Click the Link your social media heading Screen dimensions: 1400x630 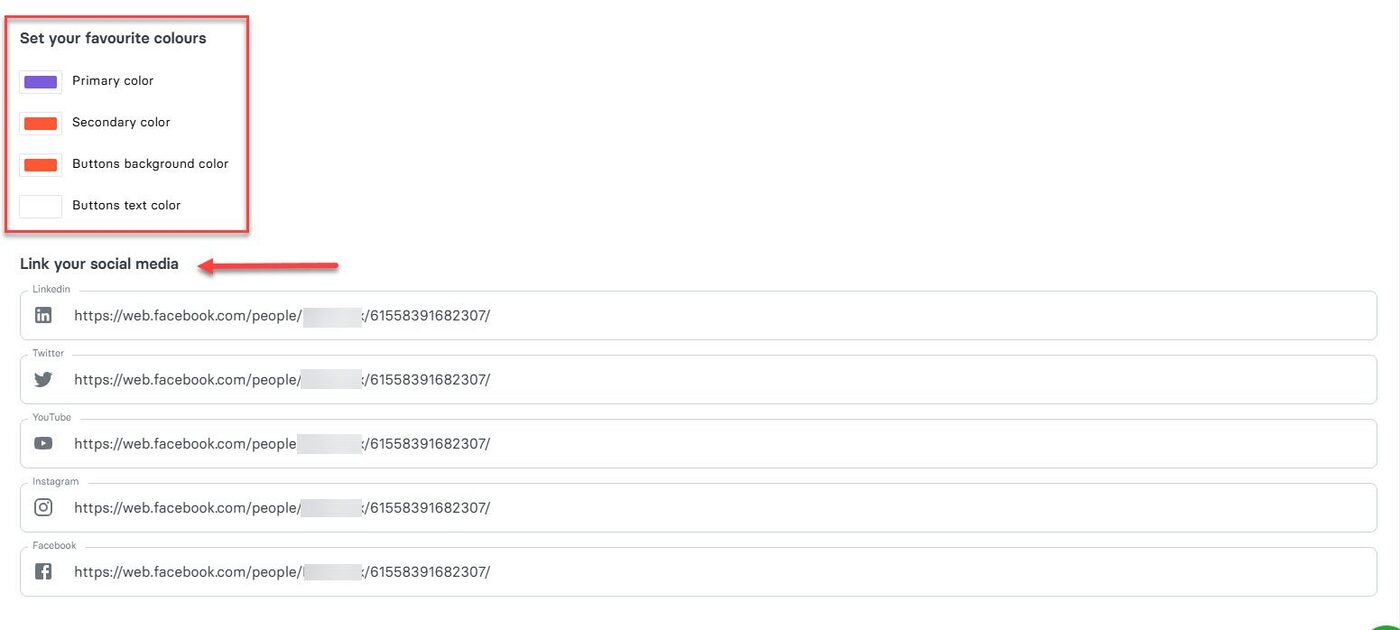tap(99, 264)
